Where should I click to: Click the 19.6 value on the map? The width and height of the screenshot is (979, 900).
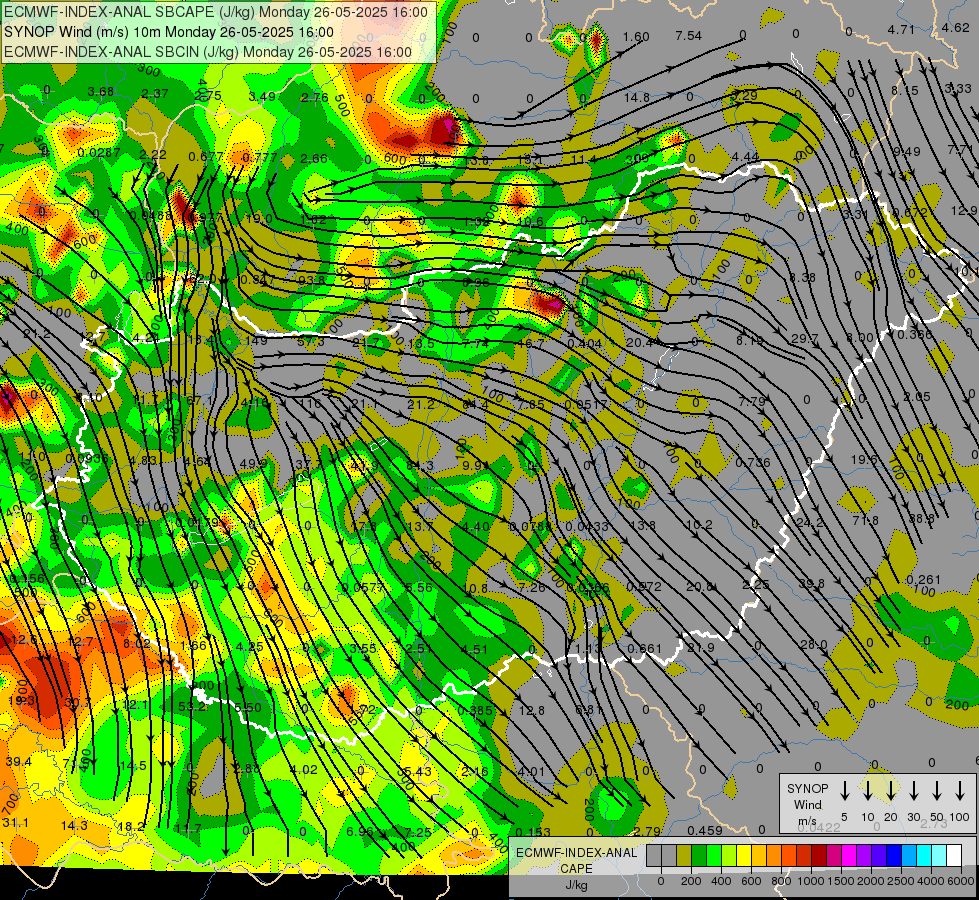coord(864,460)
